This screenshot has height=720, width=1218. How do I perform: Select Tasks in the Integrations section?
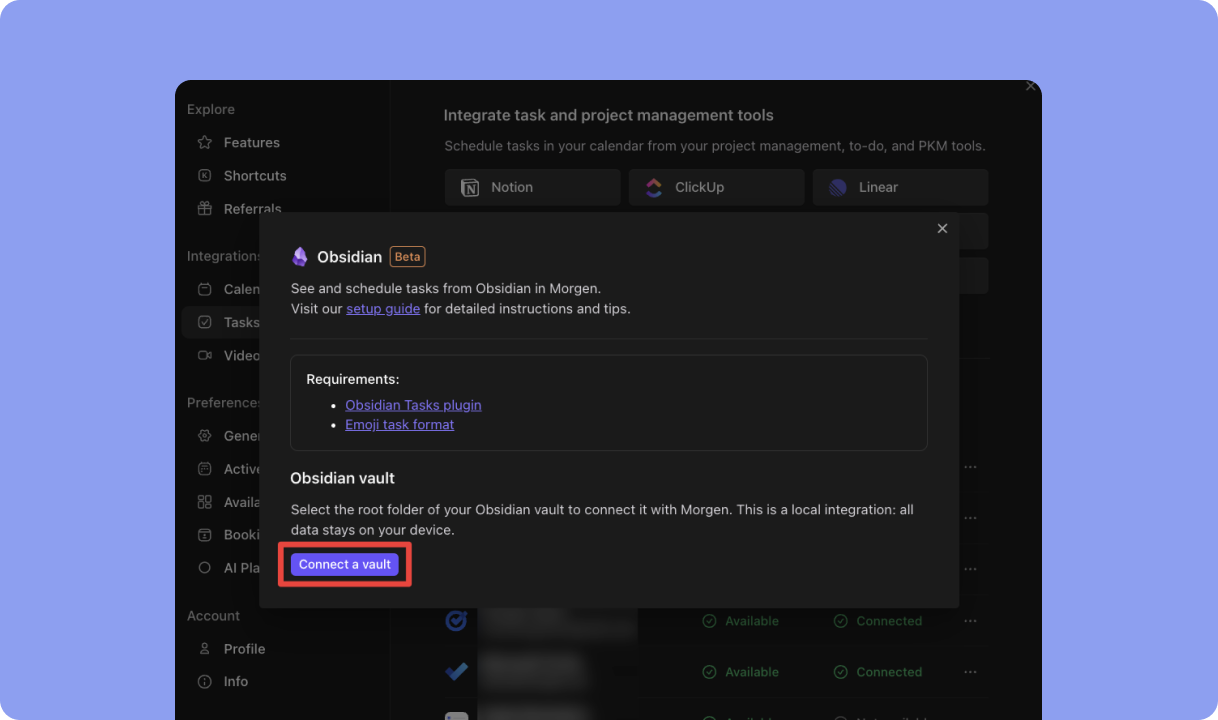241,322
